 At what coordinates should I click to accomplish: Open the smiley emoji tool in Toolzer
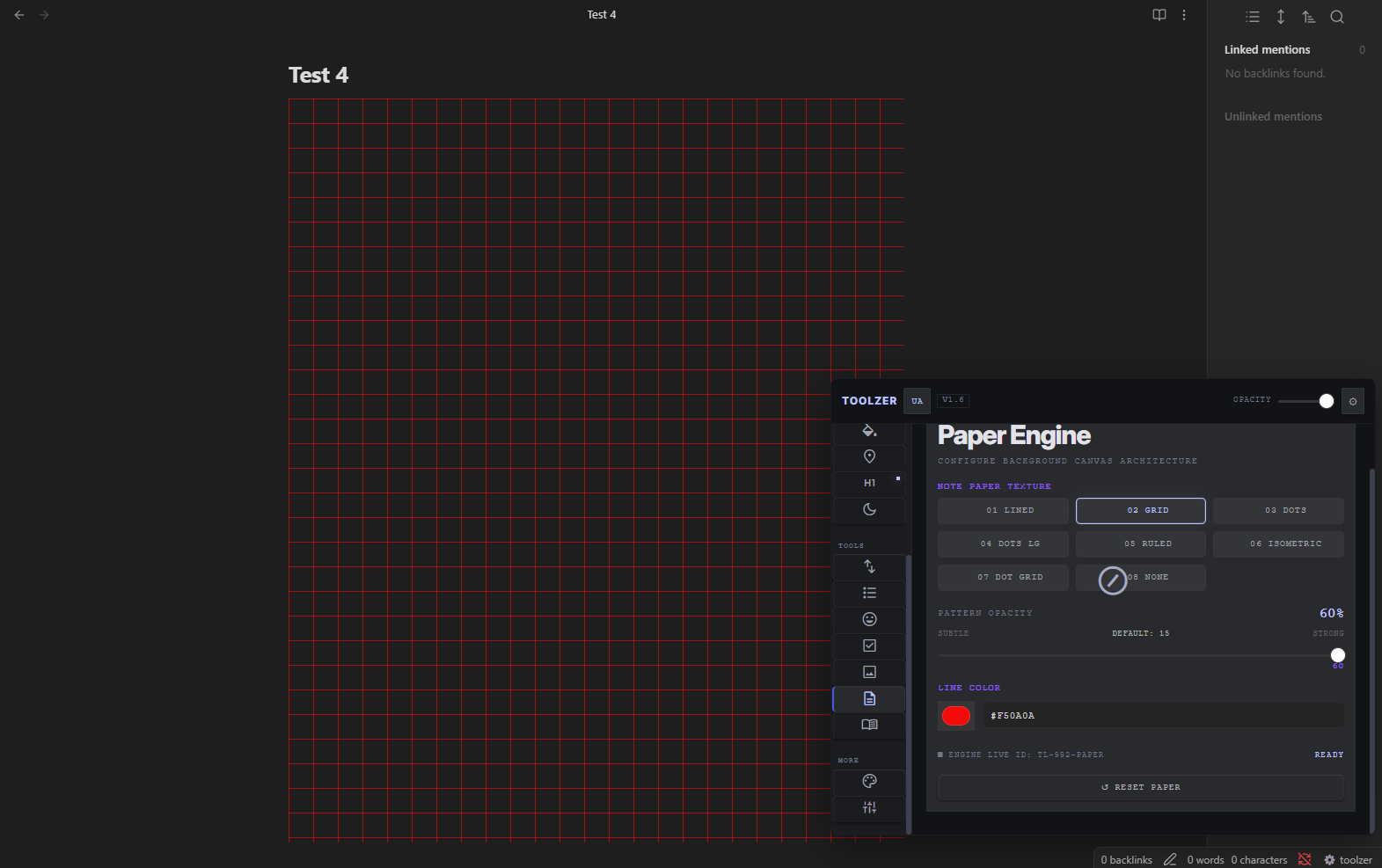(x=869, y=619)
